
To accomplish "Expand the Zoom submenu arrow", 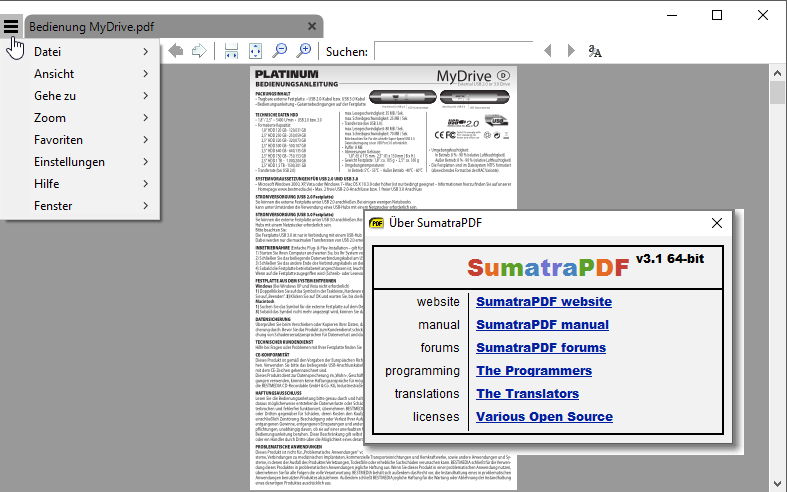I will [x=146, y=118].
